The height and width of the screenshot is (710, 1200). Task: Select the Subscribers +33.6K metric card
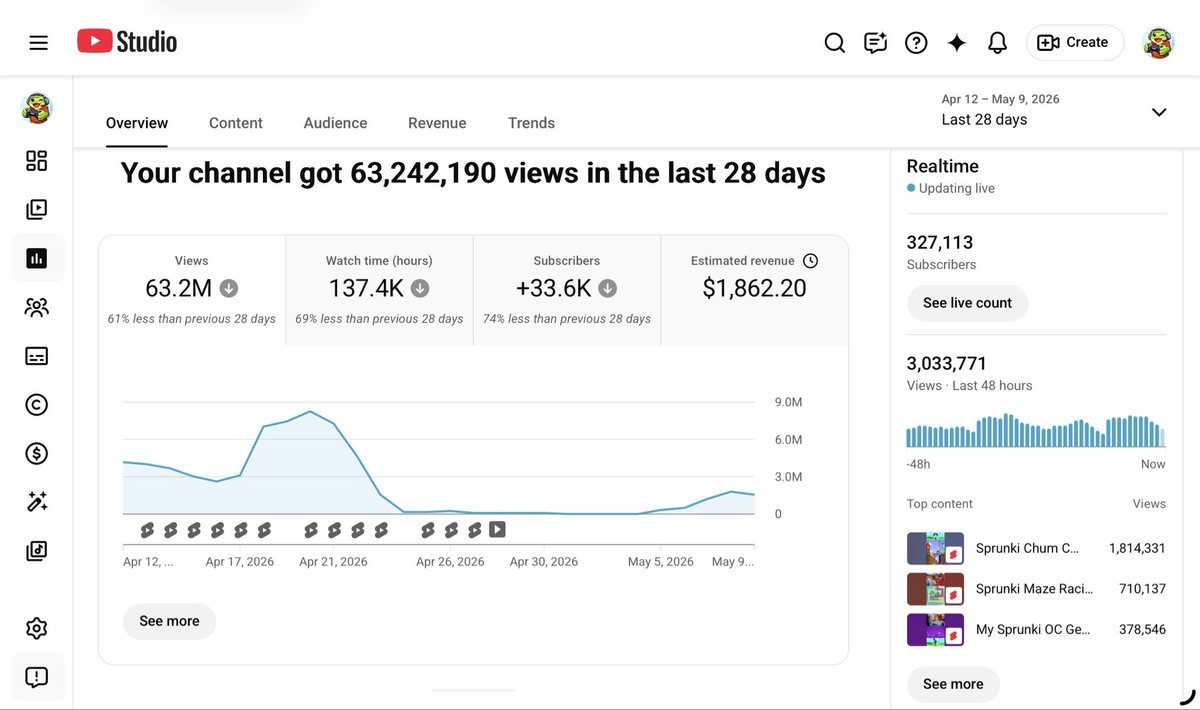coord(567,290)
